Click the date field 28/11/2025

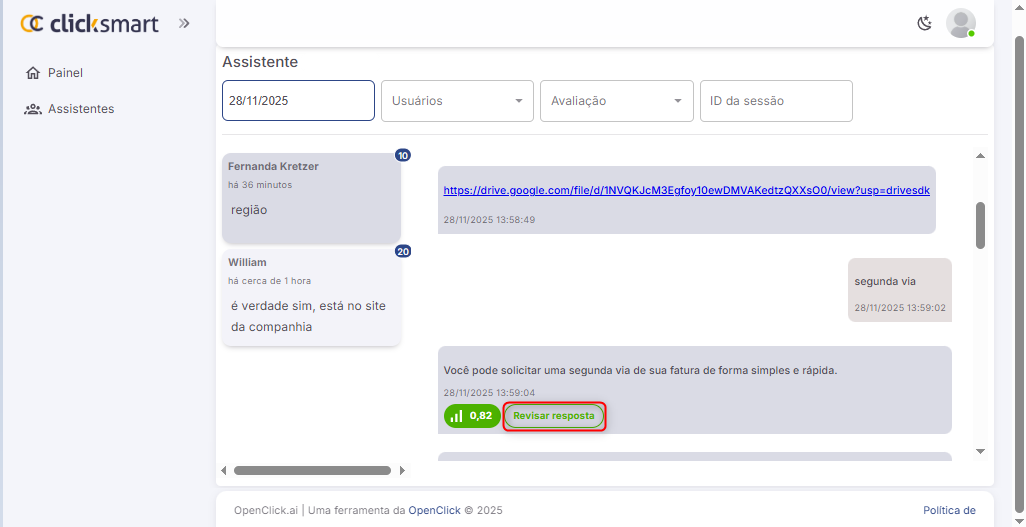pyautogui.click(x=298, y=101)
